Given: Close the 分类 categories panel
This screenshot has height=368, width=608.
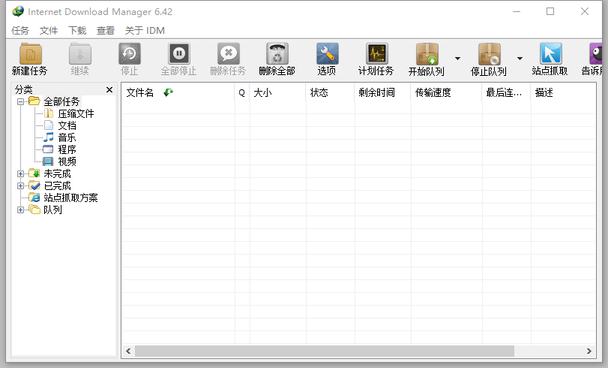Looking at the screenshot, I should point(109,90).
